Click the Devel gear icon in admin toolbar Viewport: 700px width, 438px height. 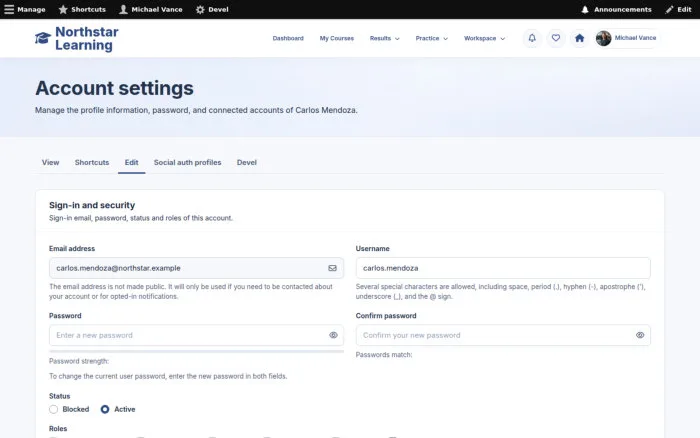tap(200, 9)
